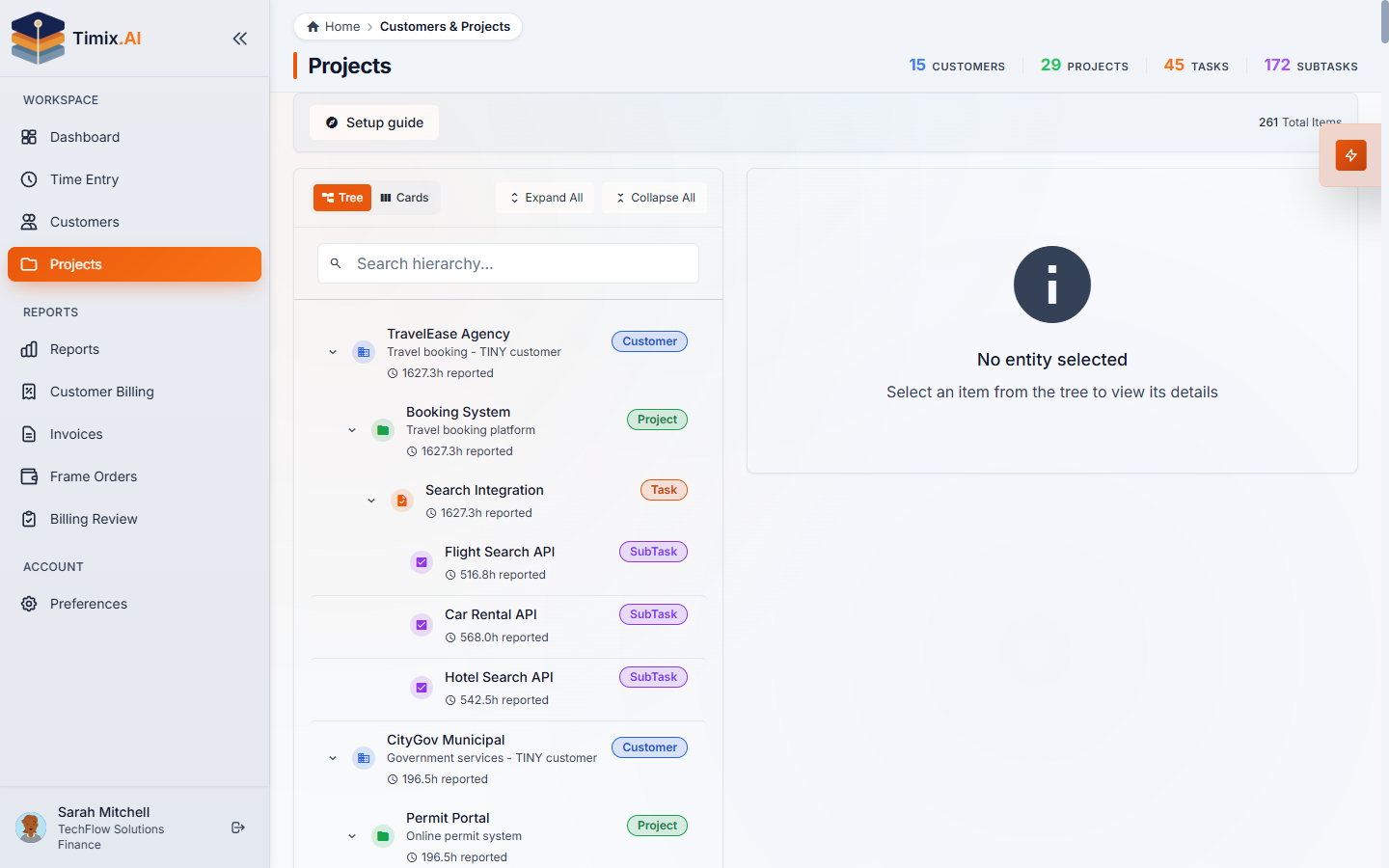Image resolution: width=1389 pixels, height=868 pixels.
Task: Click the 29 Projects counter
Action: 1084,66
